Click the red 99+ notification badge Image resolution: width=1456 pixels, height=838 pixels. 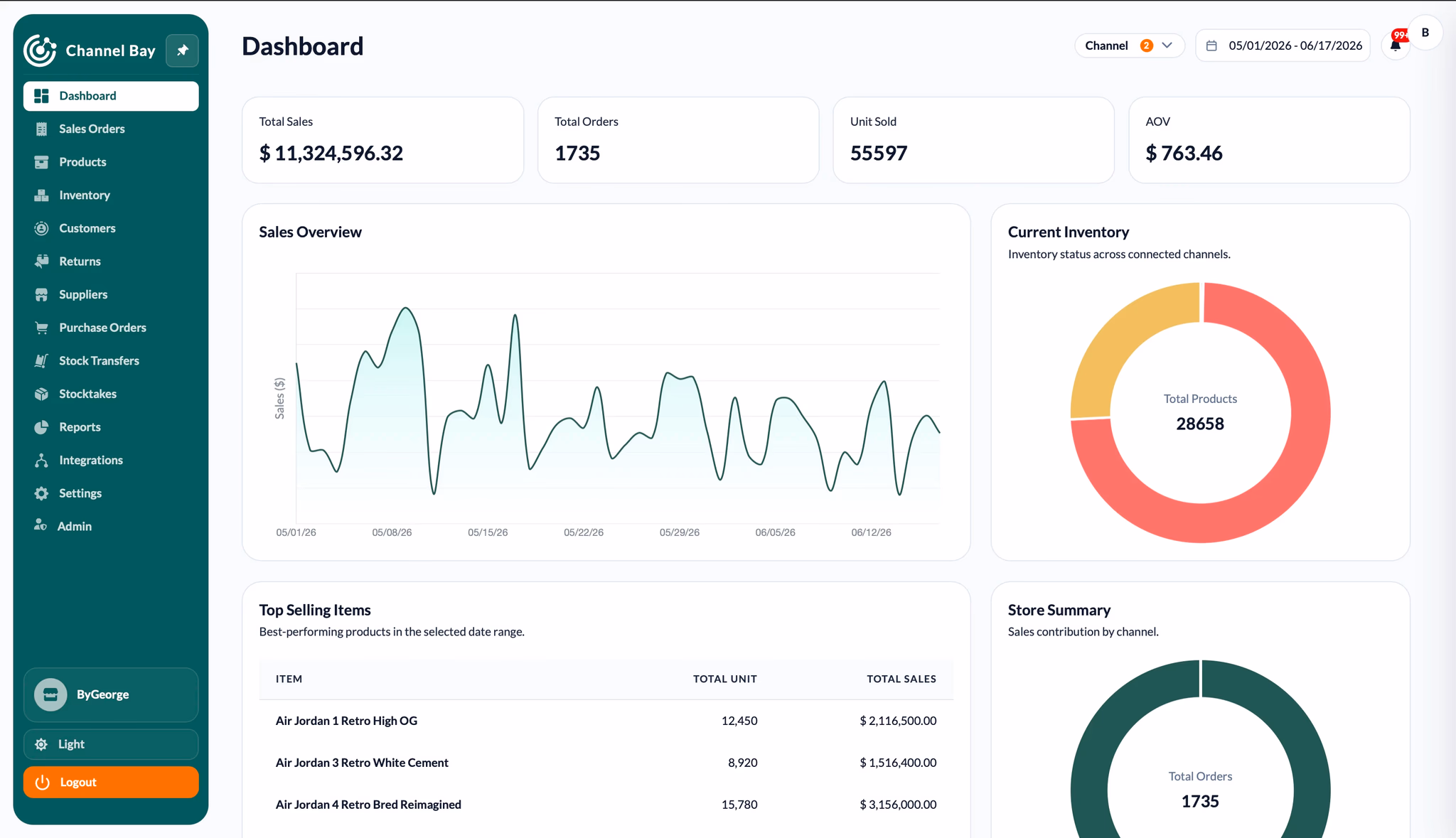point(1400,35)
